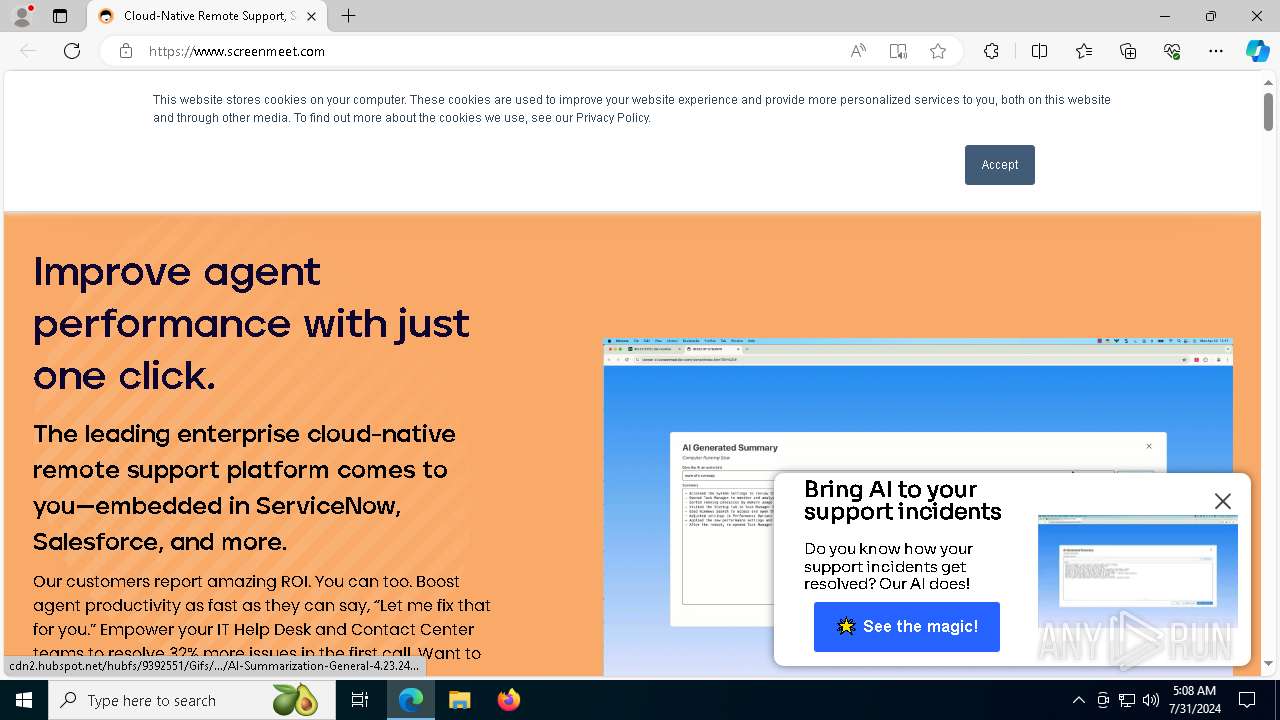Viewport: 1280px width, 720px height.
Task: Open Collections icon
Action: [1128, 51]
